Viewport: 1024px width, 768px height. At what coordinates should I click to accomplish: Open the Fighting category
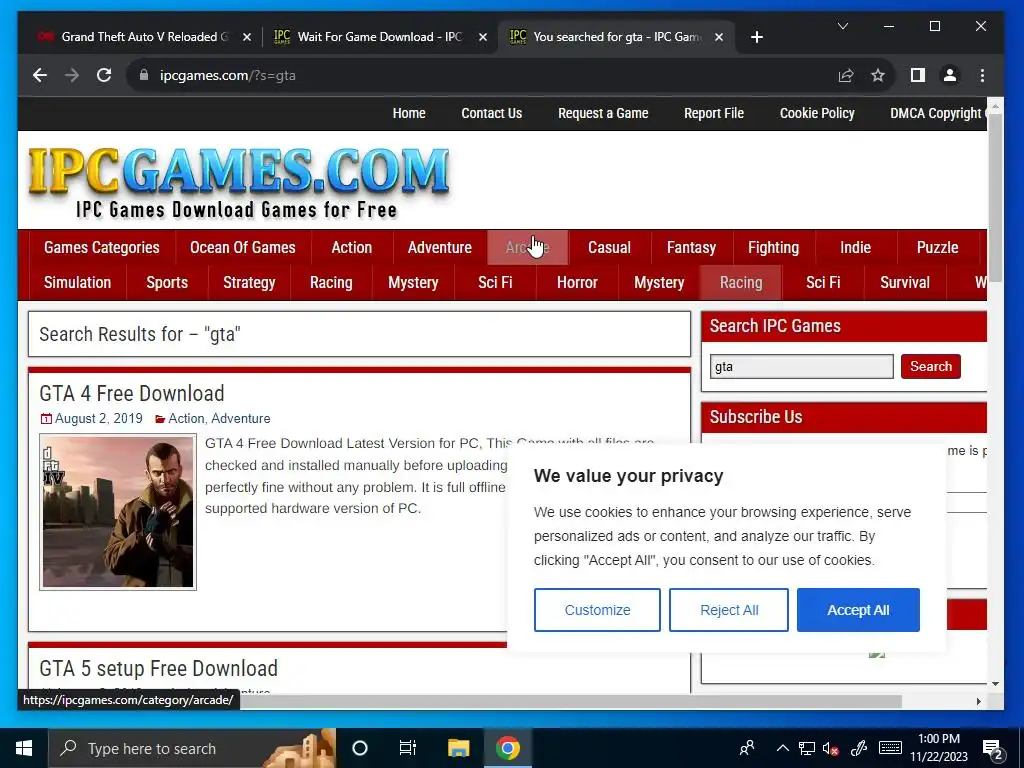click(x=773, y=248)
